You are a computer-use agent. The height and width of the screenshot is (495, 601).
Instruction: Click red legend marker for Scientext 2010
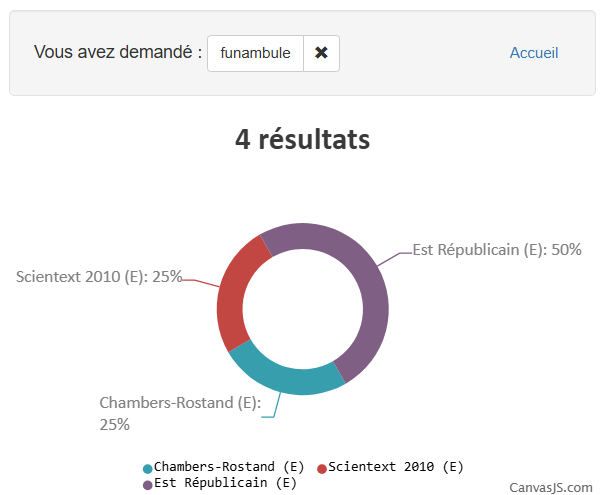322,468
